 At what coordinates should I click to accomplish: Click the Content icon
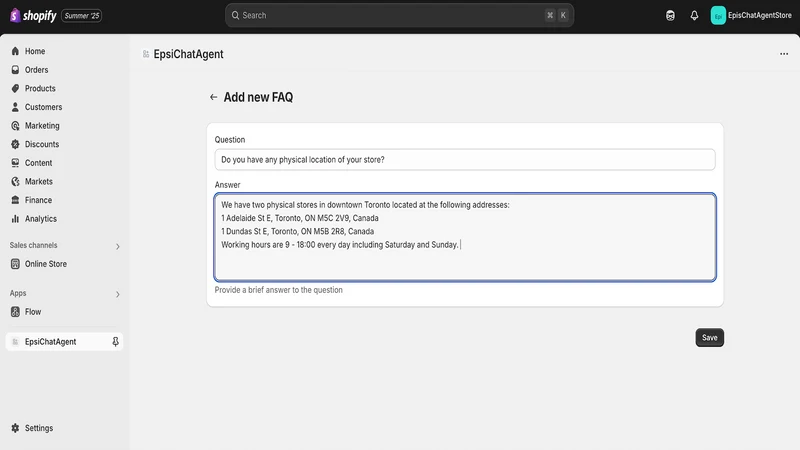click(15, 163)
